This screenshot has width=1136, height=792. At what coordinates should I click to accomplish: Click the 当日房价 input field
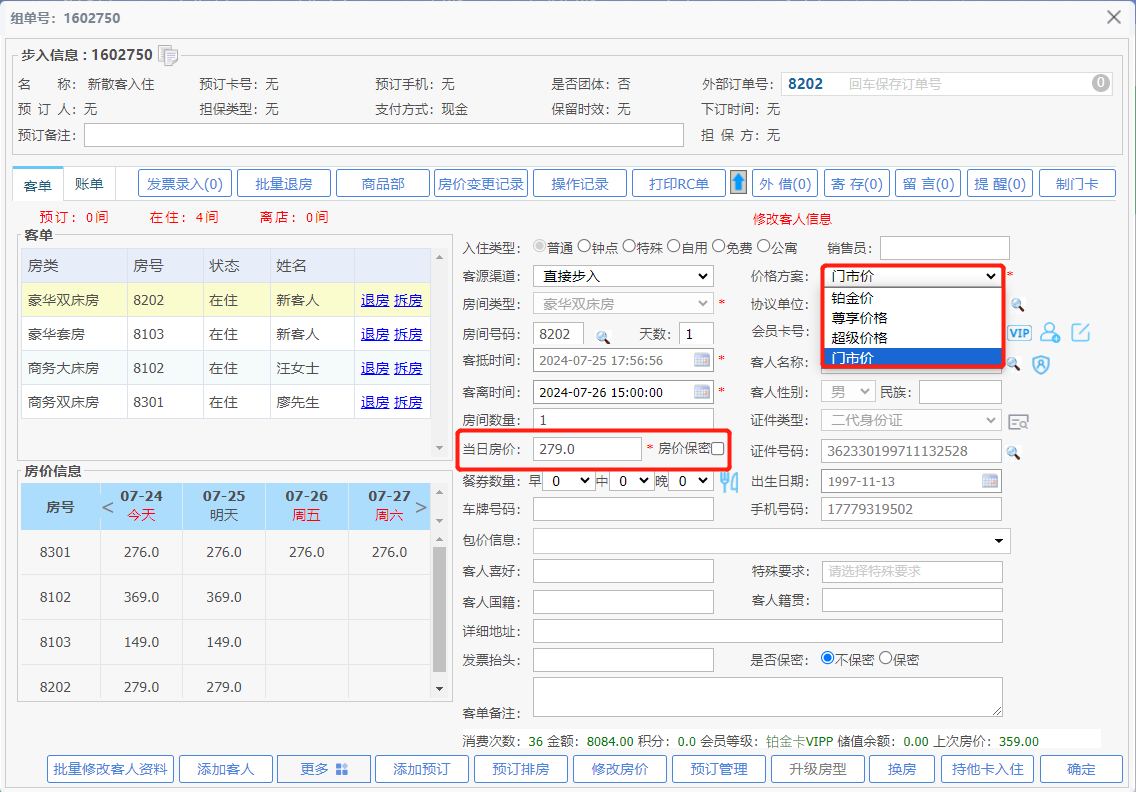(588, 449)
